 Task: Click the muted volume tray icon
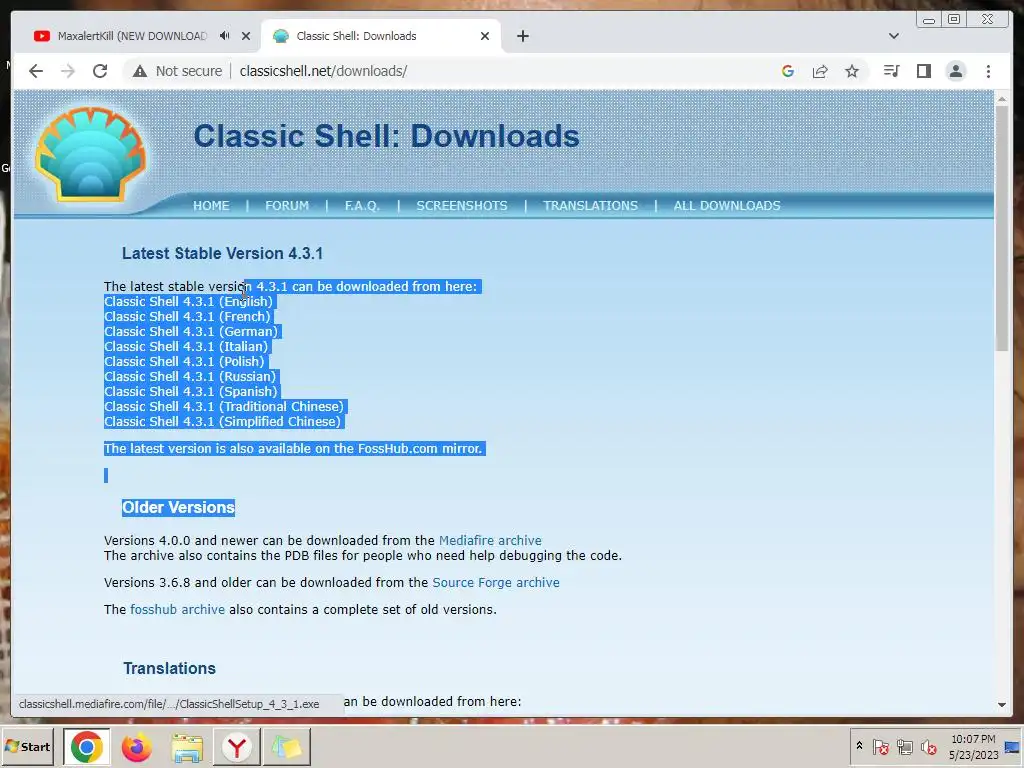(929, 746)
